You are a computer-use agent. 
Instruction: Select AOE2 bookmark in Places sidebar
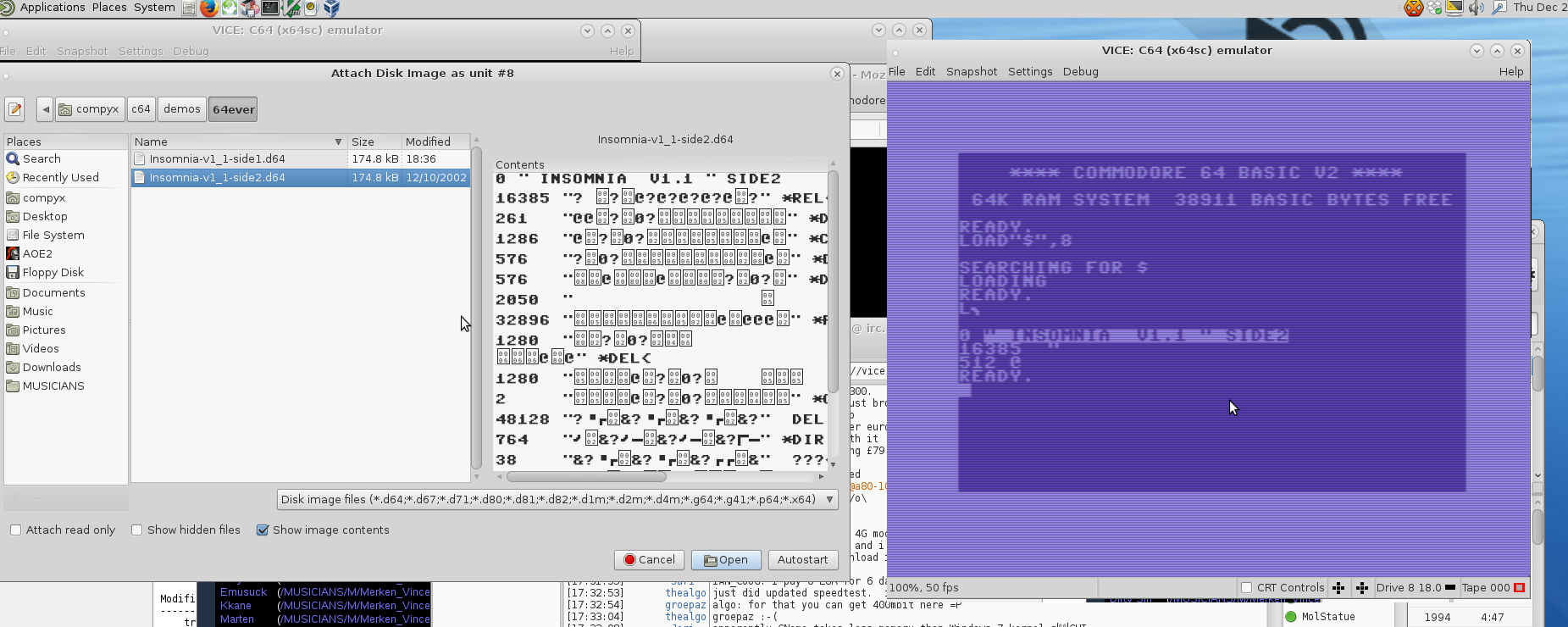coord(66,254)
